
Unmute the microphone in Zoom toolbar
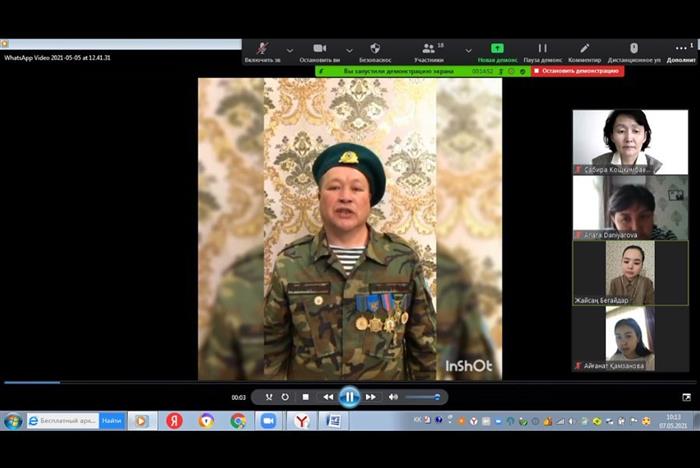264,50
